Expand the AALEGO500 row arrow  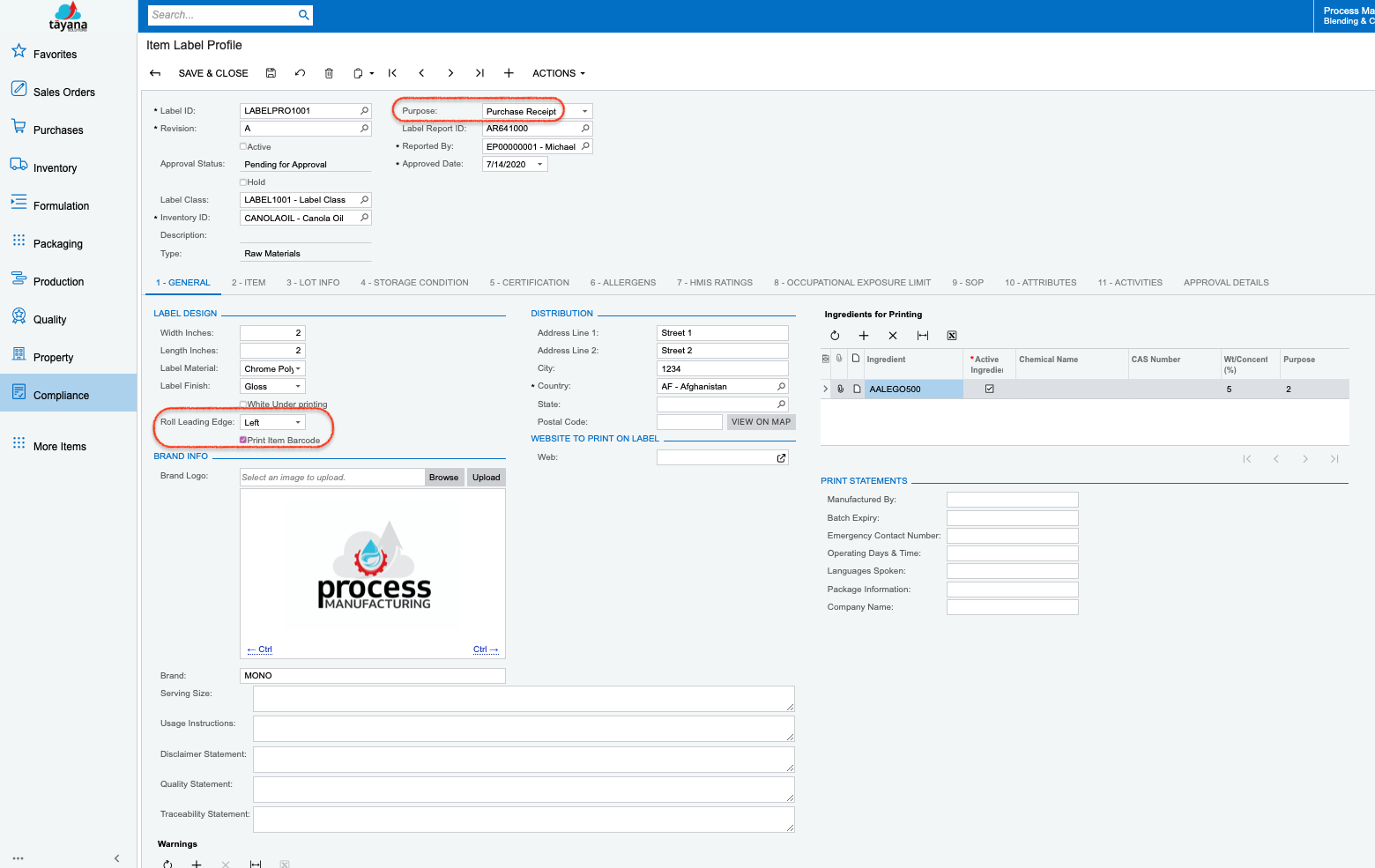pos(826,389)
